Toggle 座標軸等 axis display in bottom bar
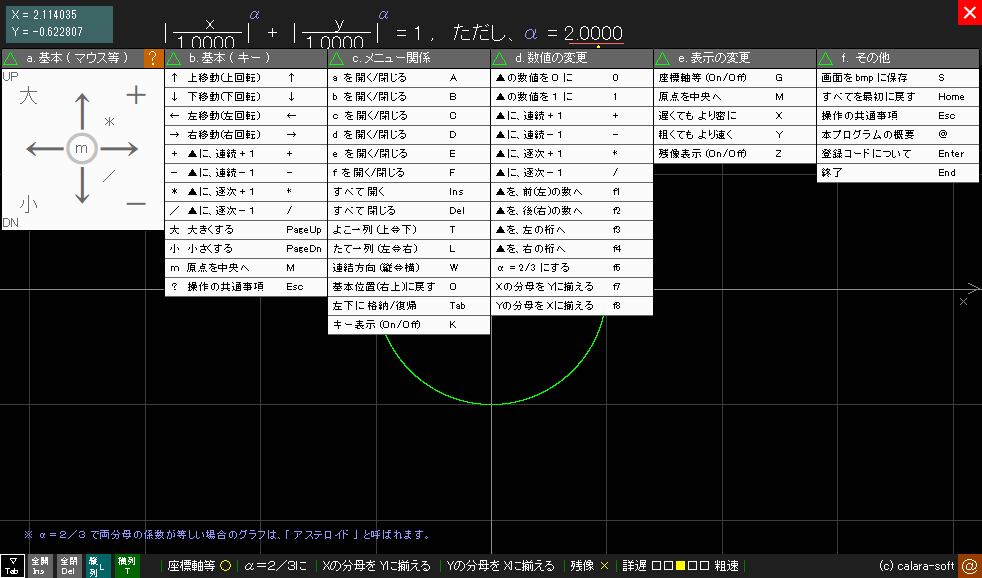This screenshot has height=578, width=982. click(198, 566)
